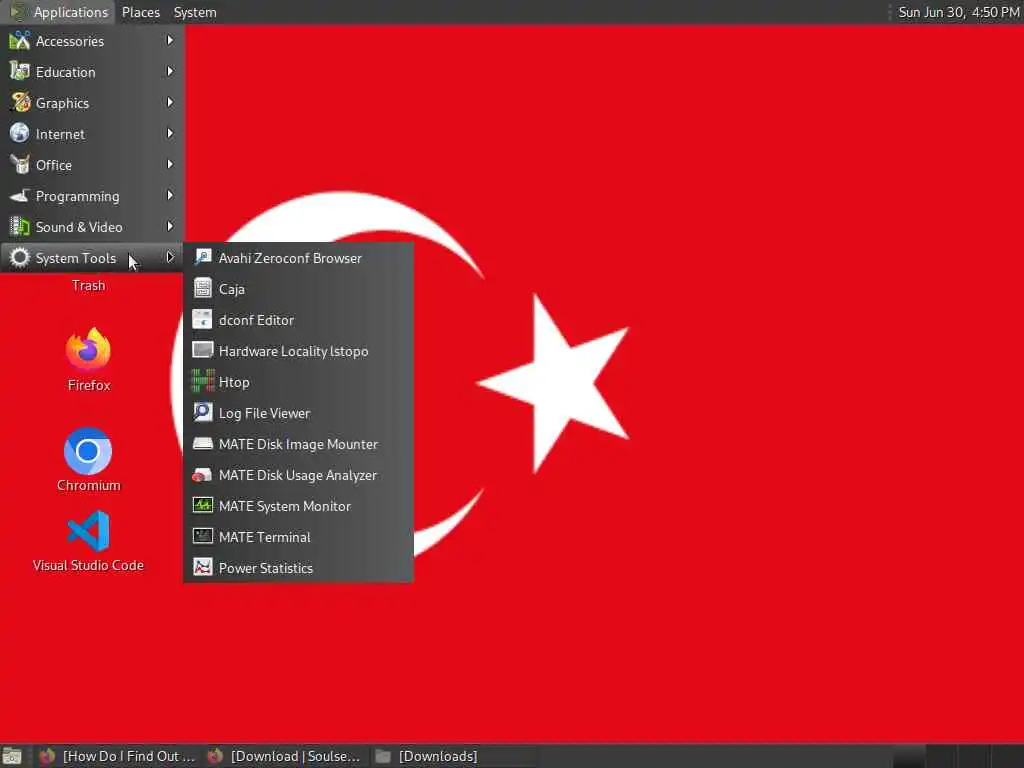Image resolution: width=1024 pixels, height=768 pixels.
Task: Click the Show Desktop button in bottom panel
Action: 12,756
